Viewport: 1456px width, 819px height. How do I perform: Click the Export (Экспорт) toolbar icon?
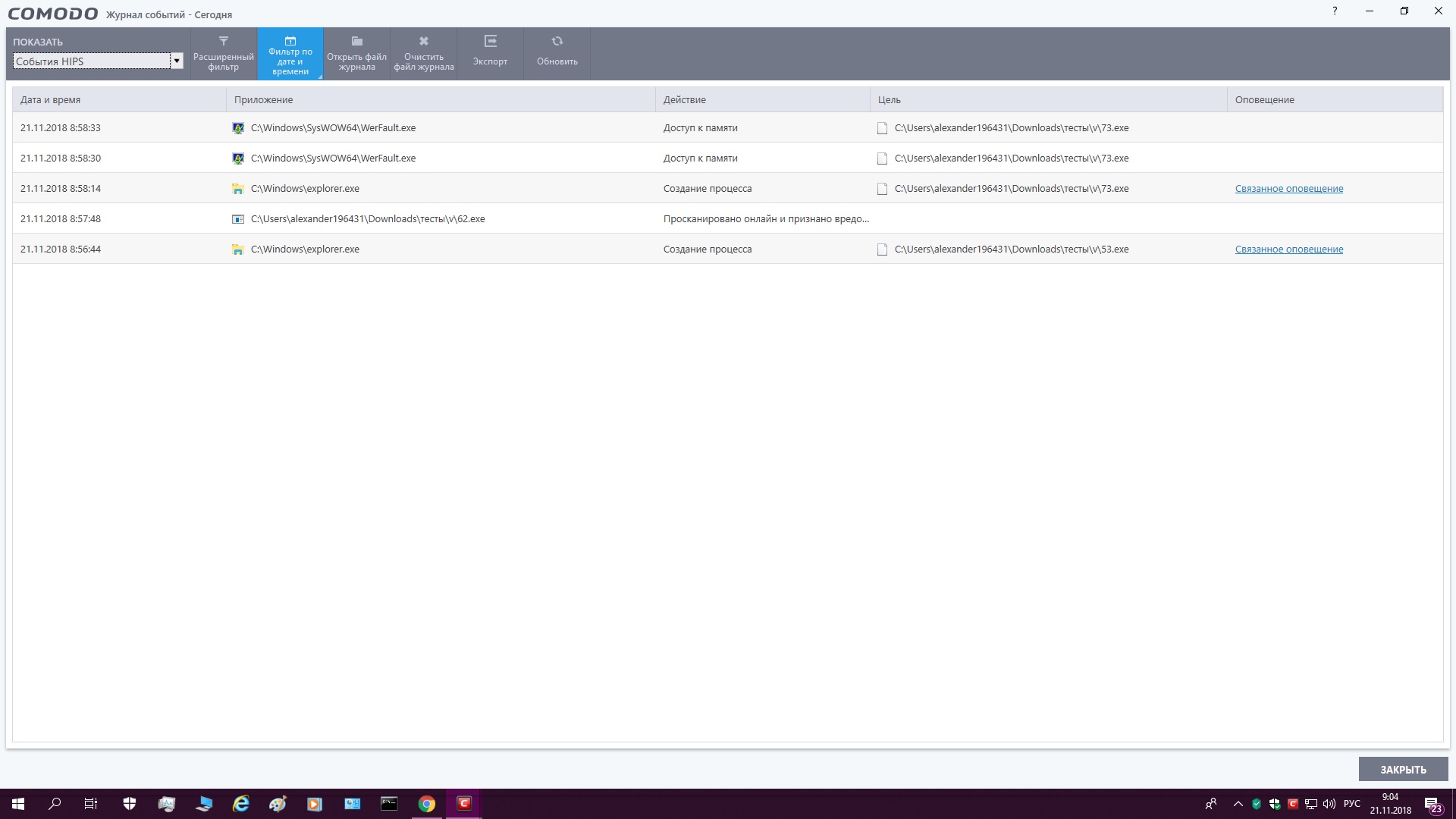(490, 53)
